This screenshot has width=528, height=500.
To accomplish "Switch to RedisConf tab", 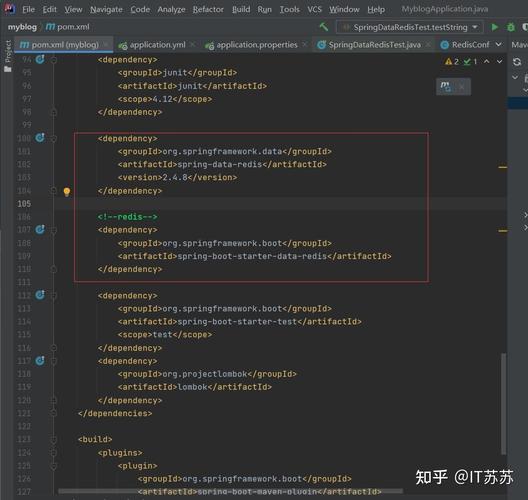I will tap(465, 45).
